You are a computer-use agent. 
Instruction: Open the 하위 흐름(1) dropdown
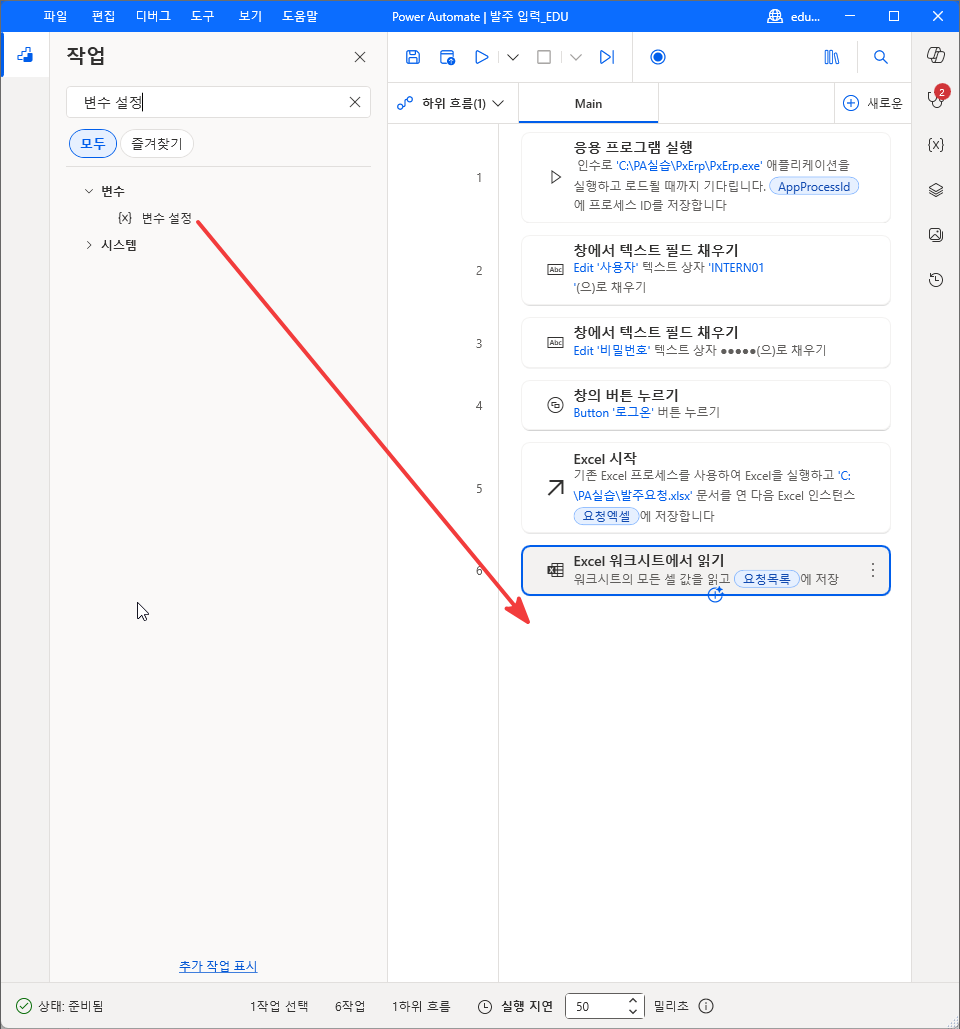451,103
